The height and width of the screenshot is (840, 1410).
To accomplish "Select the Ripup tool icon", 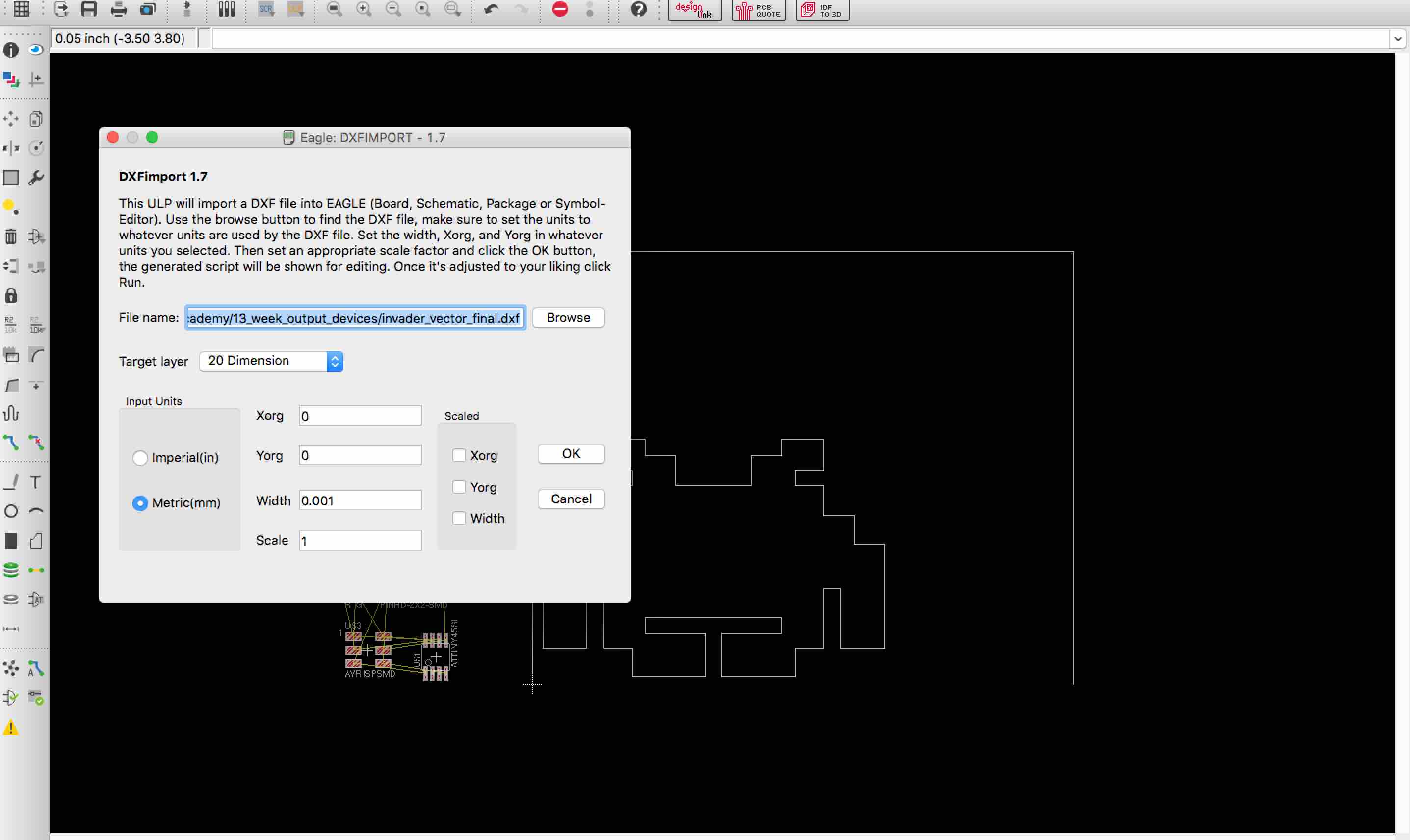I will (36, 442).
